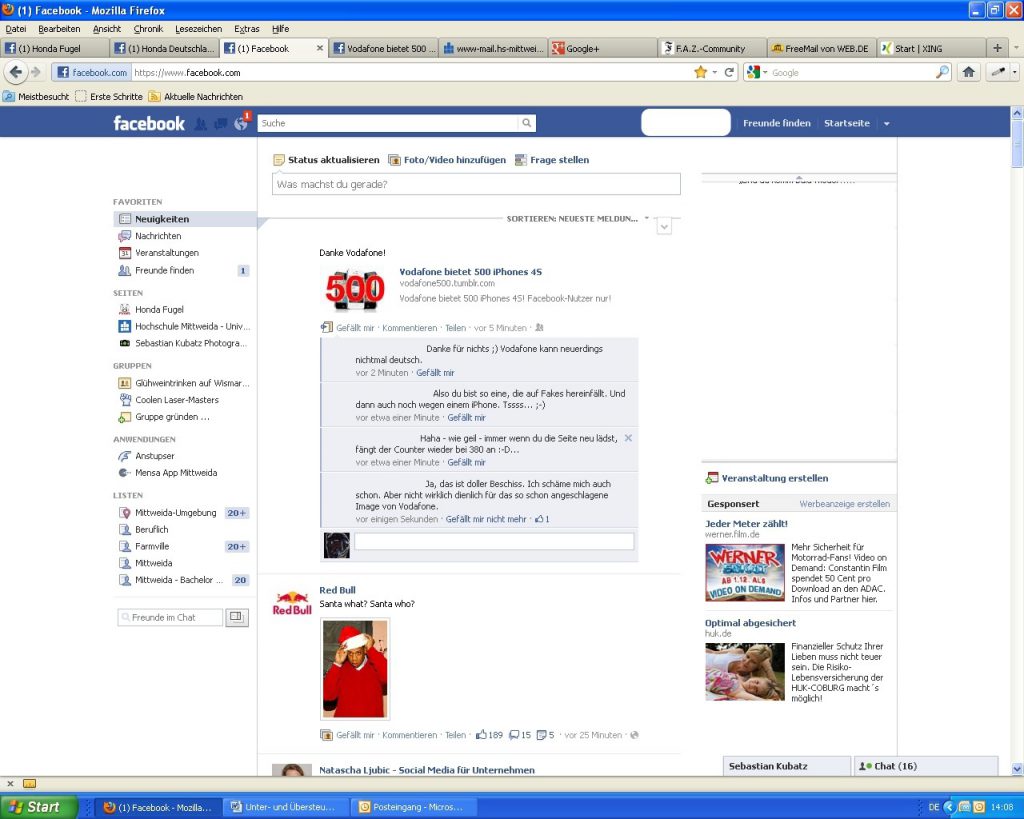The height and width of the screenshot is (819, 1024).
Task: Click the Google search magnifier in toolbar
Action: point(942,72)
